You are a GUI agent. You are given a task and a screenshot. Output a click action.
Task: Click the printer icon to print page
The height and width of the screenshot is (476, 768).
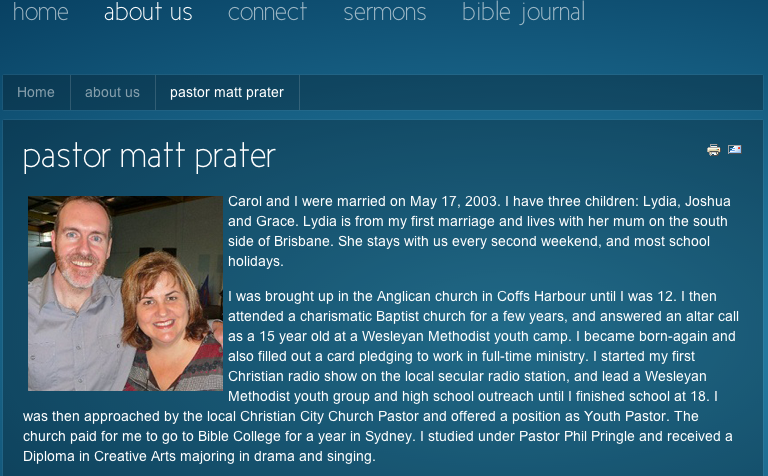[x=713, y=150]
